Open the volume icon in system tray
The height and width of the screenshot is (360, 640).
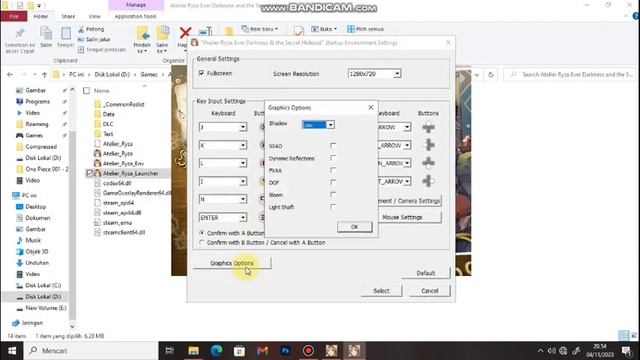click(551, 351)
